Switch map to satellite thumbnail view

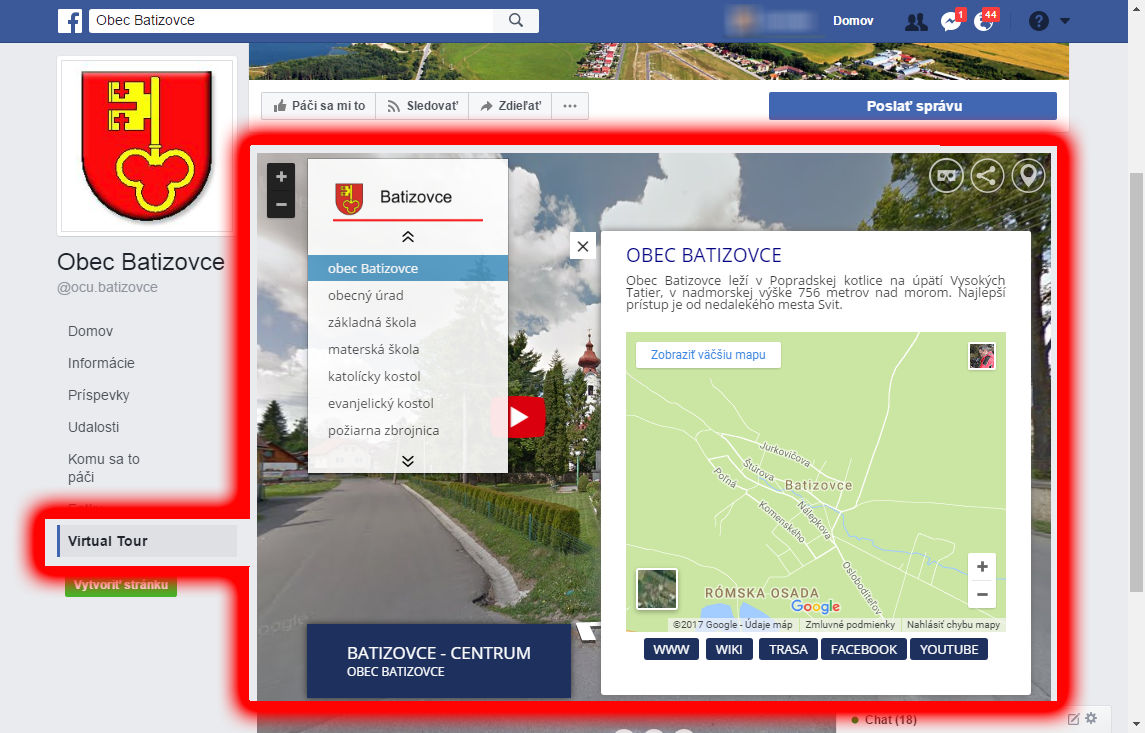[656, 588]
